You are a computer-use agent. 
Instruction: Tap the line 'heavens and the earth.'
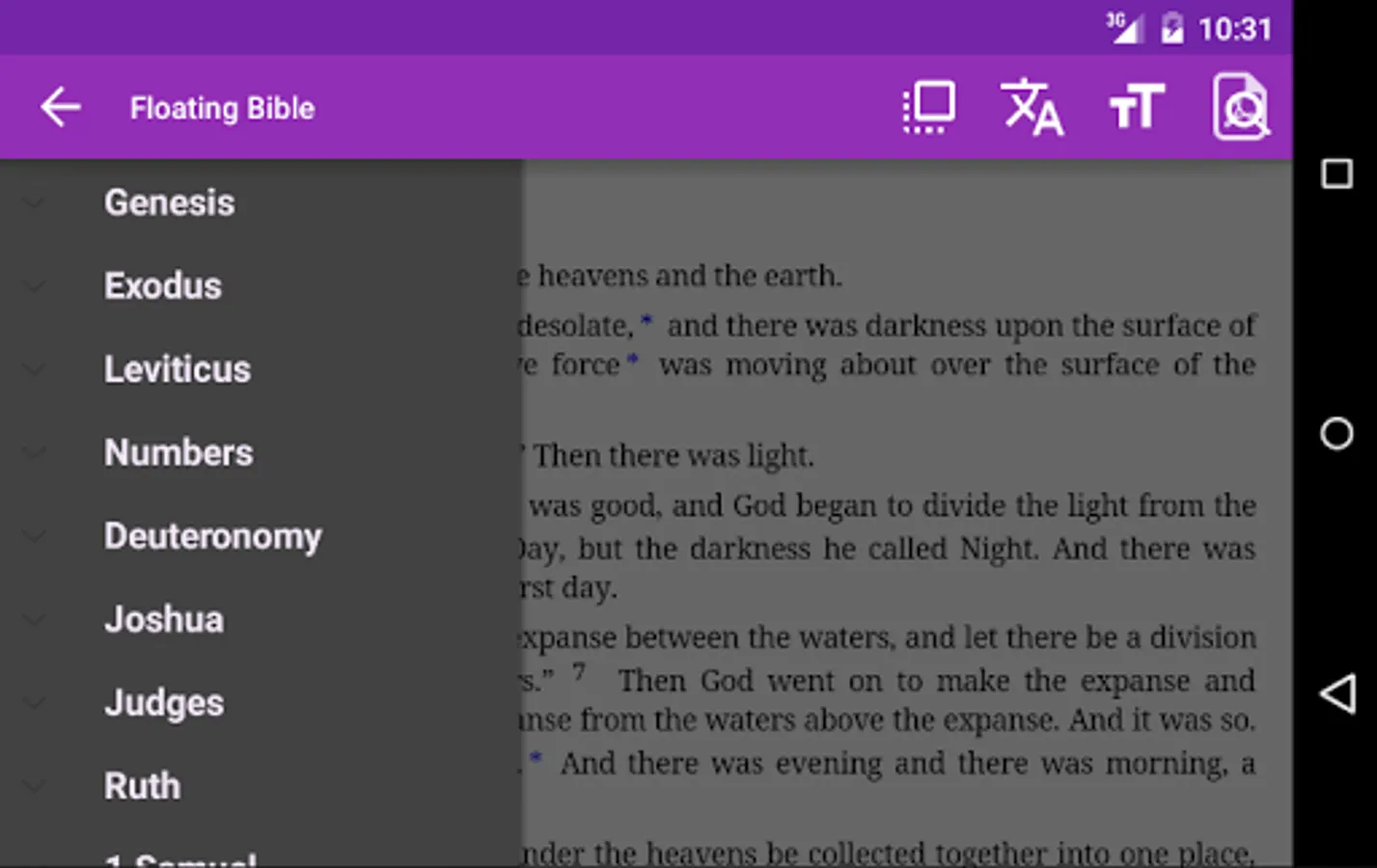689,276
